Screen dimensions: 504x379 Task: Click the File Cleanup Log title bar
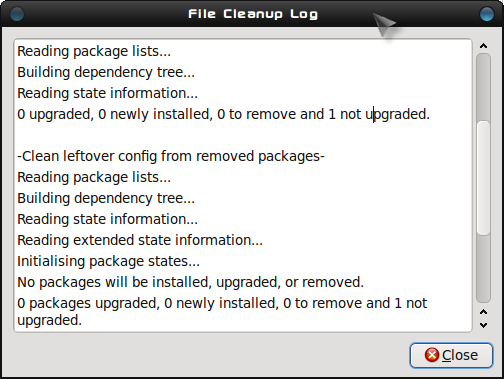(253, 14)
